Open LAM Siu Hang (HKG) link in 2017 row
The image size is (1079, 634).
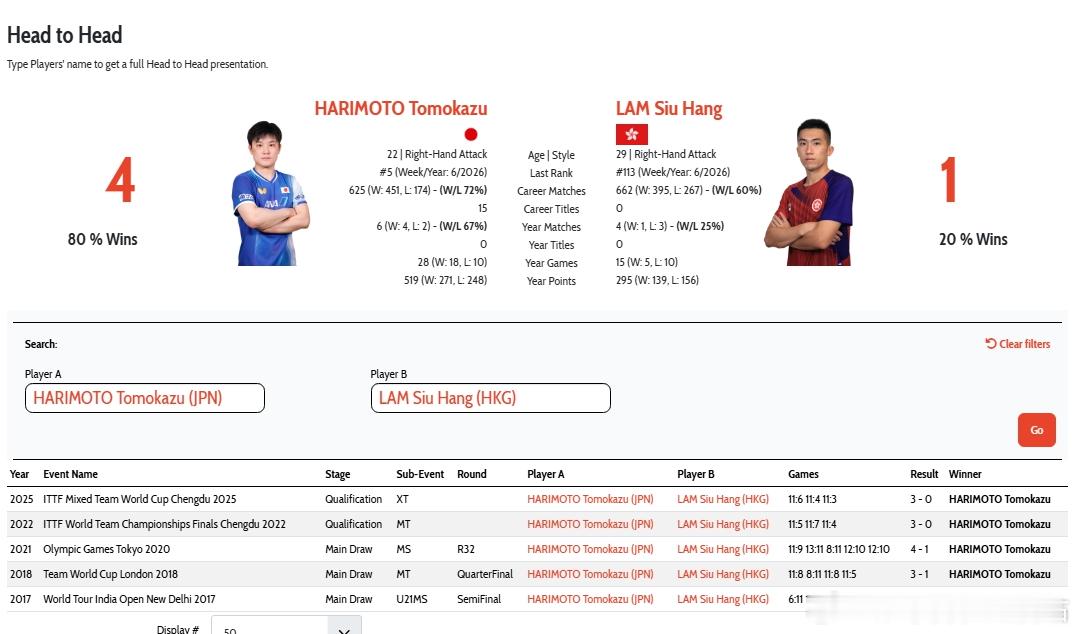click(723, 599)
